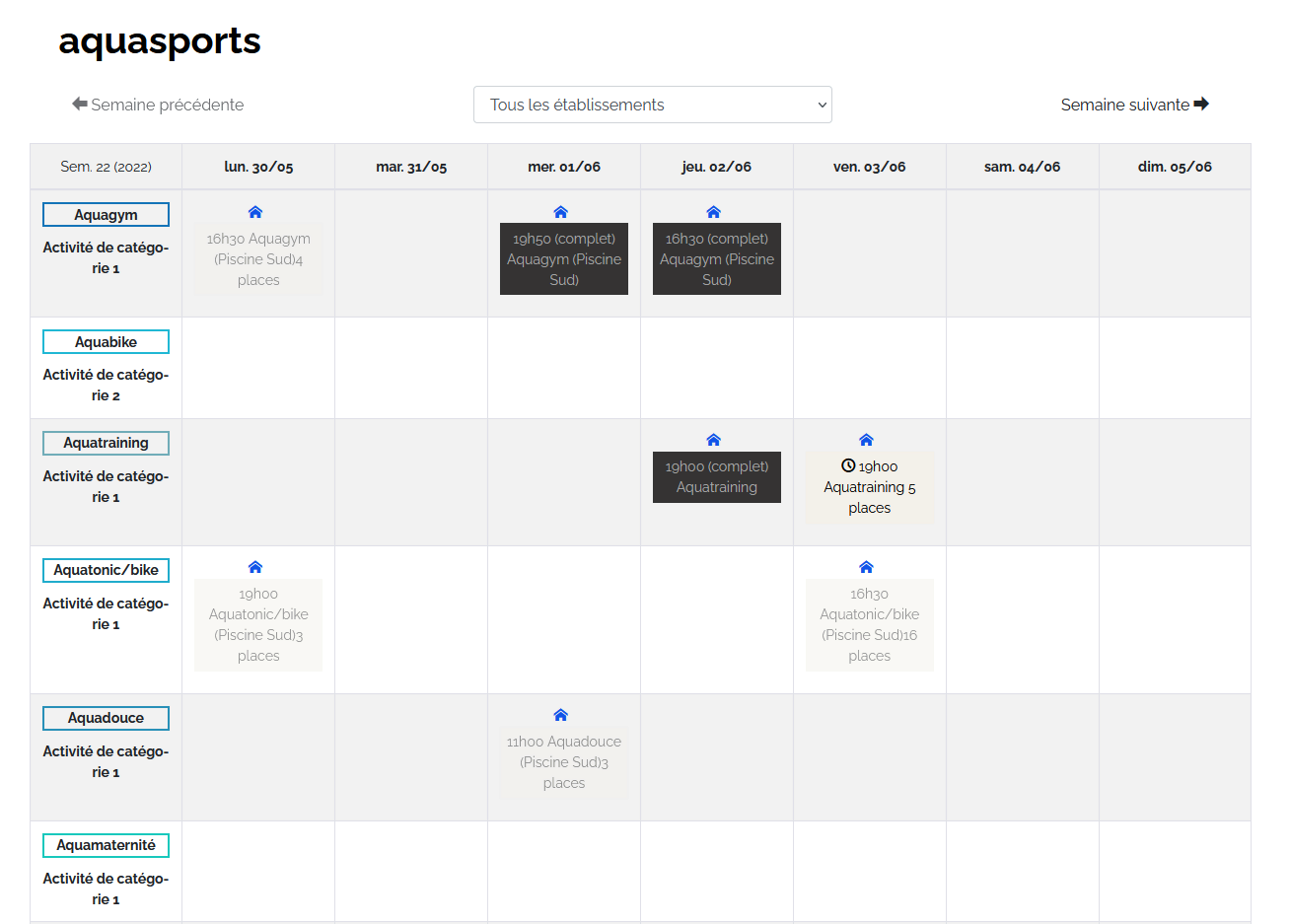Image resolution: width=1290 pixels, height=924 pixels.
Task: Click the Sem. 22 (2022) header cell
Action: [x=107, y=167]
